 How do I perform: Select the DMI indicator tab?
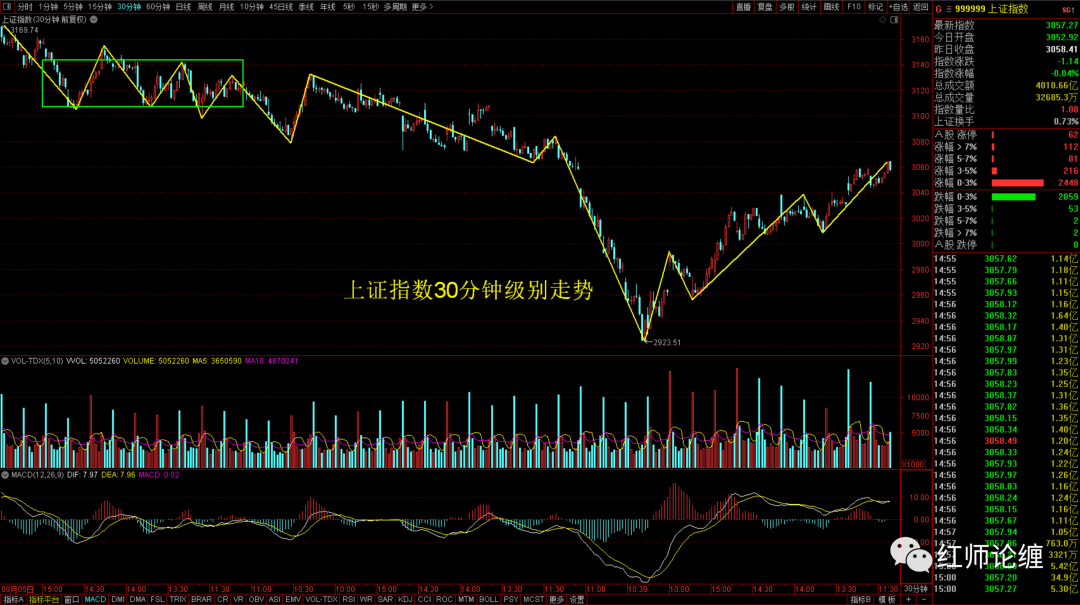118,599
